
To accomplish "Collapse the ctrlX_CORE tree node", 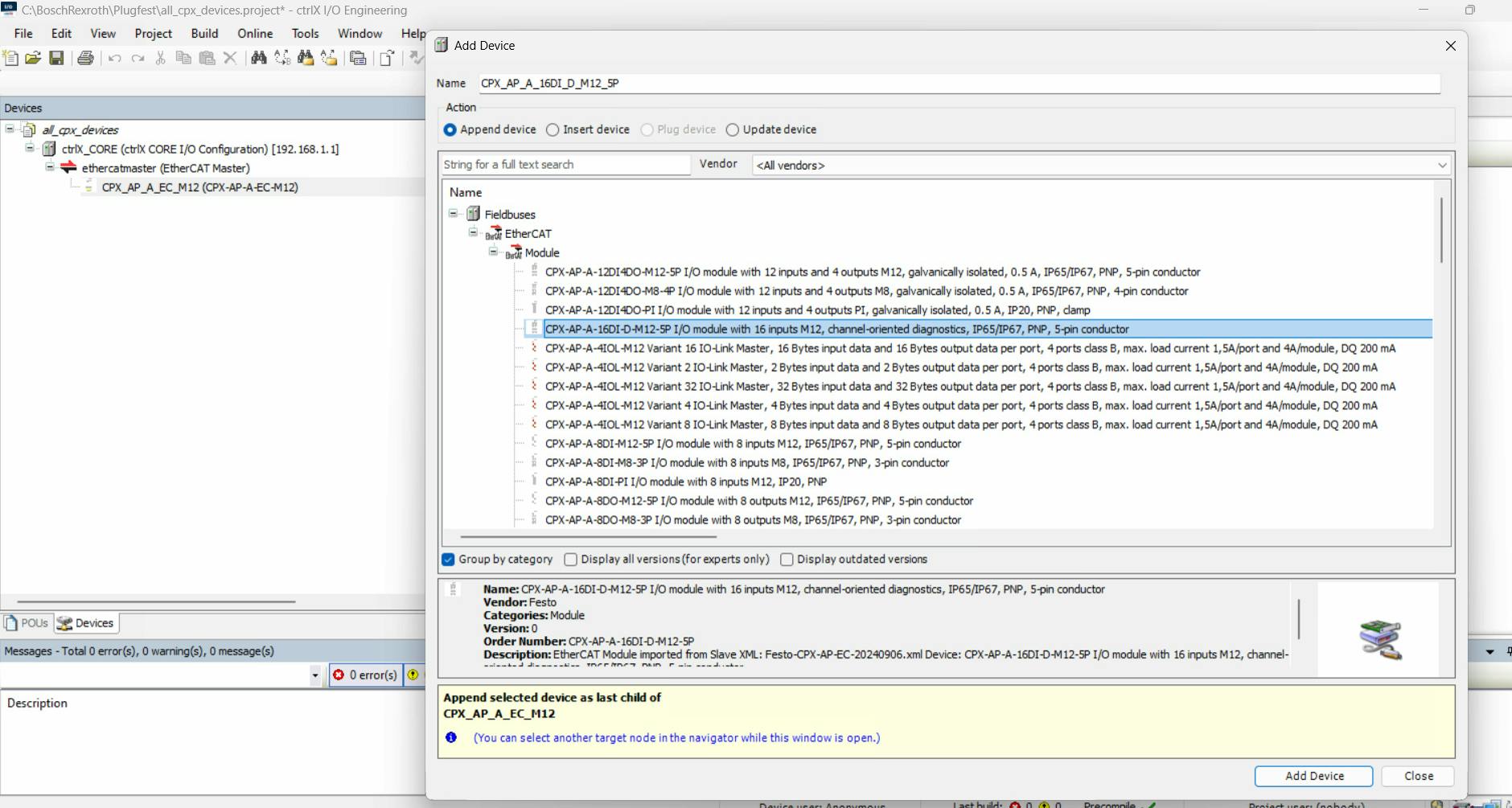I will click(30, 148).
